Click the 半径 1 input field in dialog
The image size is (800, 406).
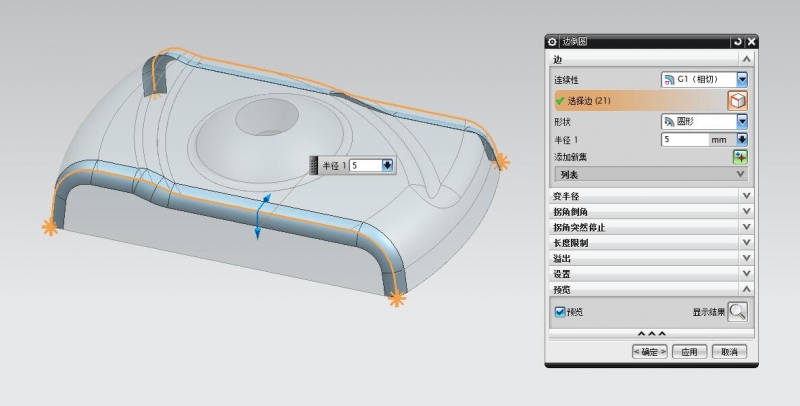point(685,140)
